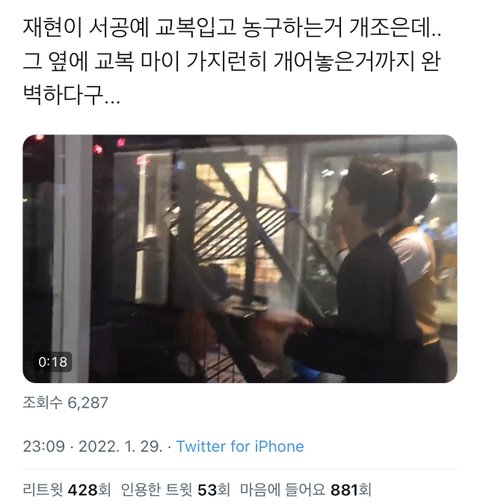This screenshot has height=504, width=480.
Task: Click the number 881 in the stats
Action: pyautogui.click(x=344, y=490)
